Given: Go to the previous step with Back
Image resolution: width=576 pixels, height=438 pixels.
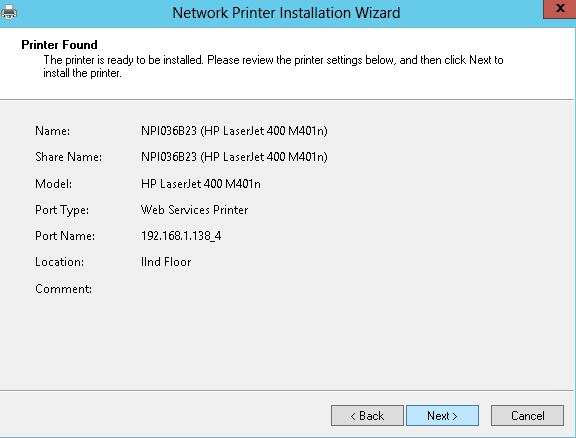Looking at the screenshot, I should (367, 416).
